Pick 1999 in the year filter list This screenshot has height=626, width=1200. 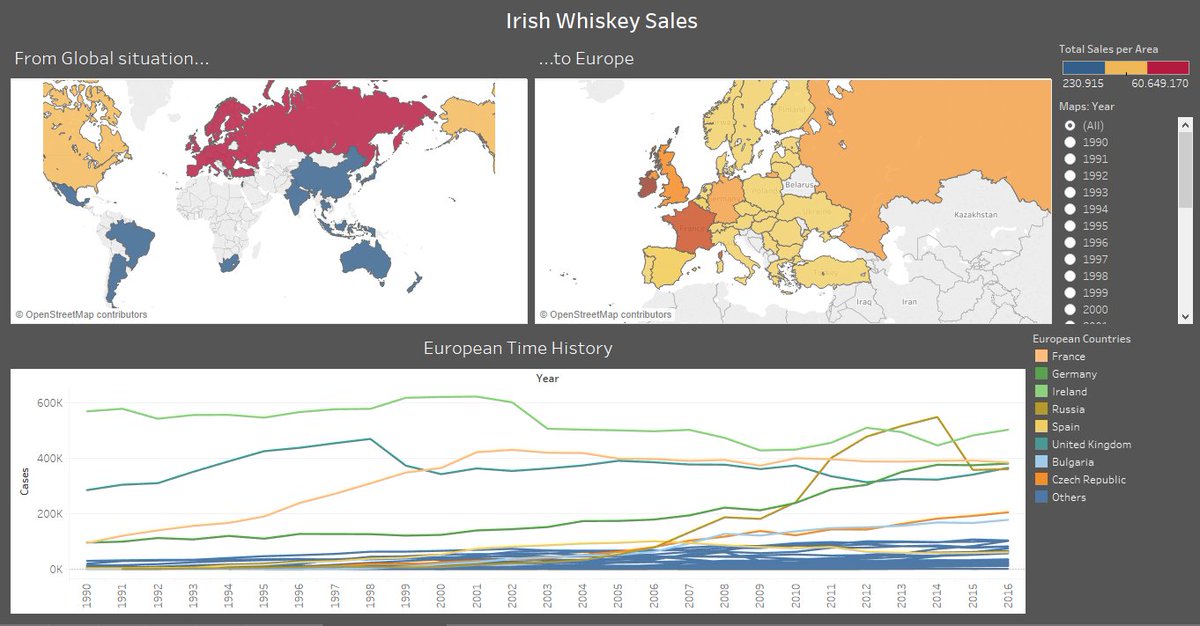(1070, 293)
